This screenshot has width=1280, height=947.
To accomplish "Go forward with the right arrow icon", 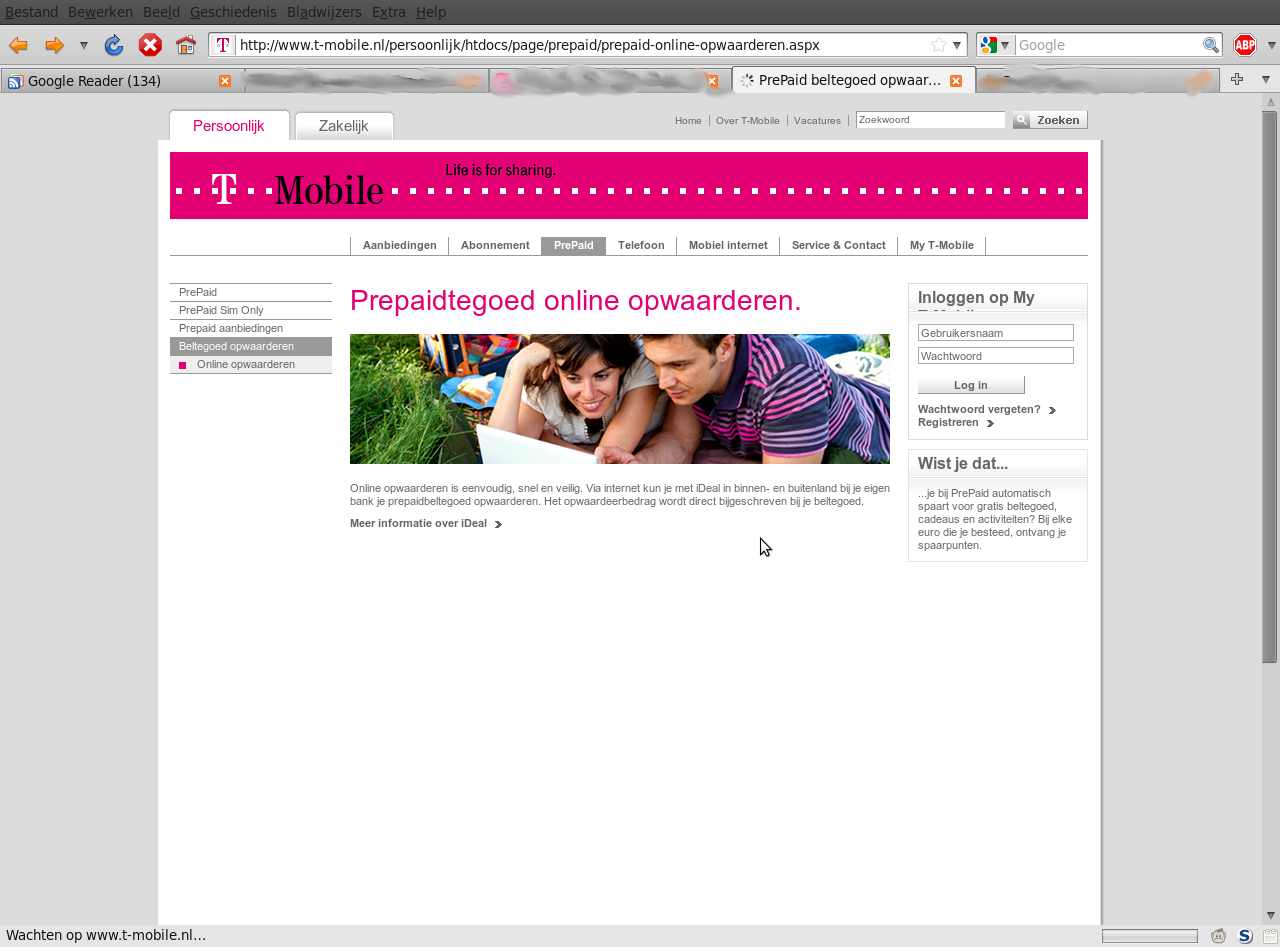I will [x=56, y=45].
